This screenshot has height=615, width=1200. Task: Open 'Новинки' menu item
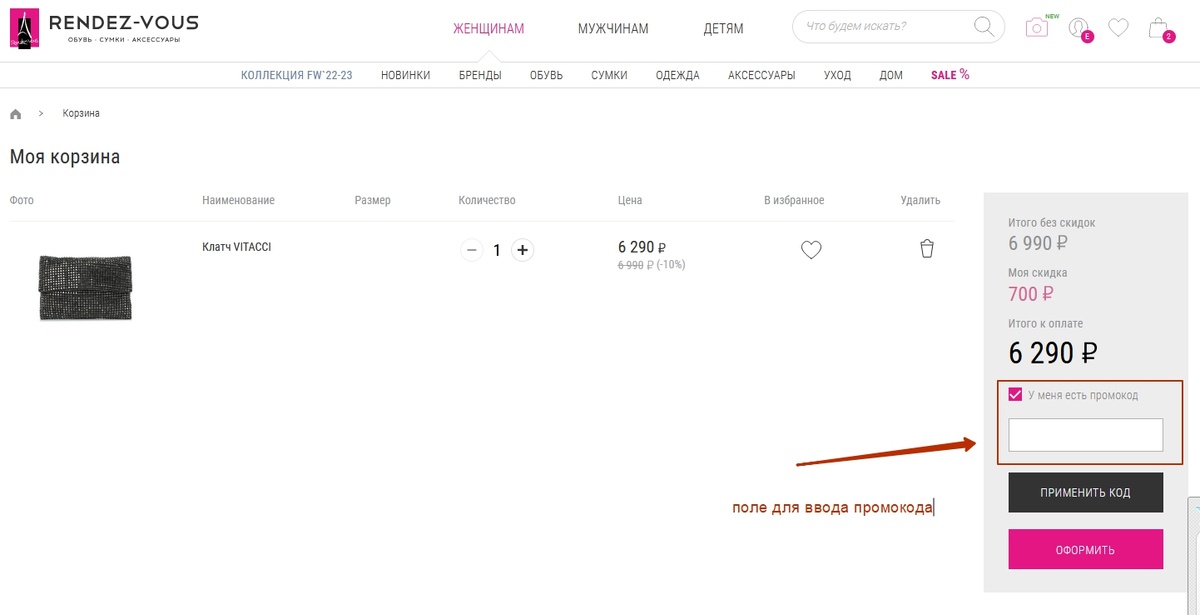[x=405, y=75]
